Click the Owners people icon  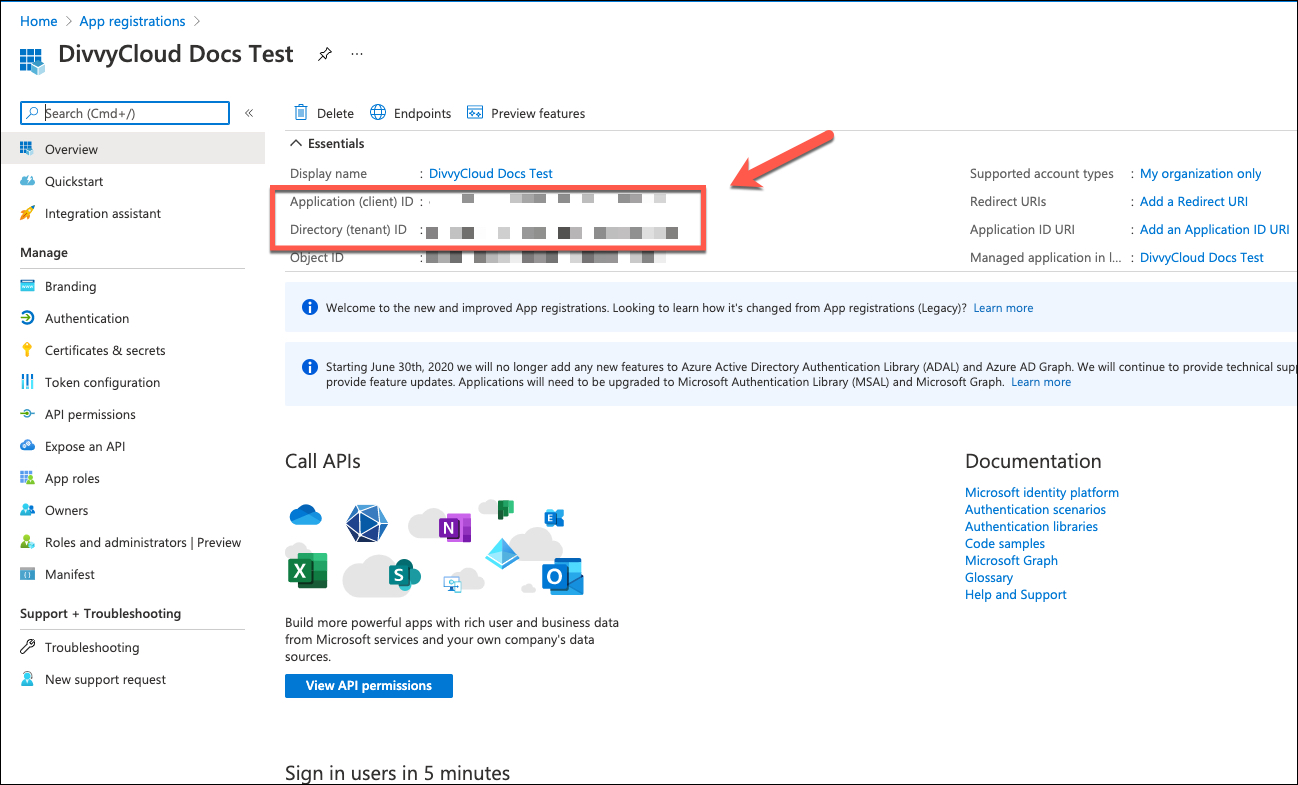coord(27,510)
